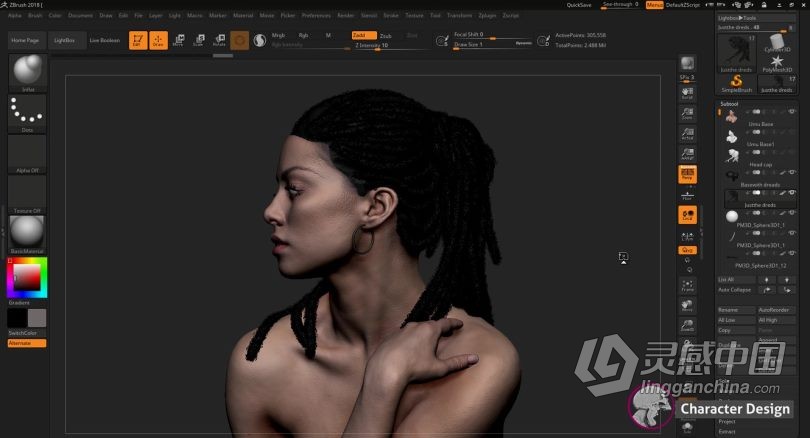Click the Scroll canvas icon
This screenshot has width=810, height=438.
pos(687,93)
